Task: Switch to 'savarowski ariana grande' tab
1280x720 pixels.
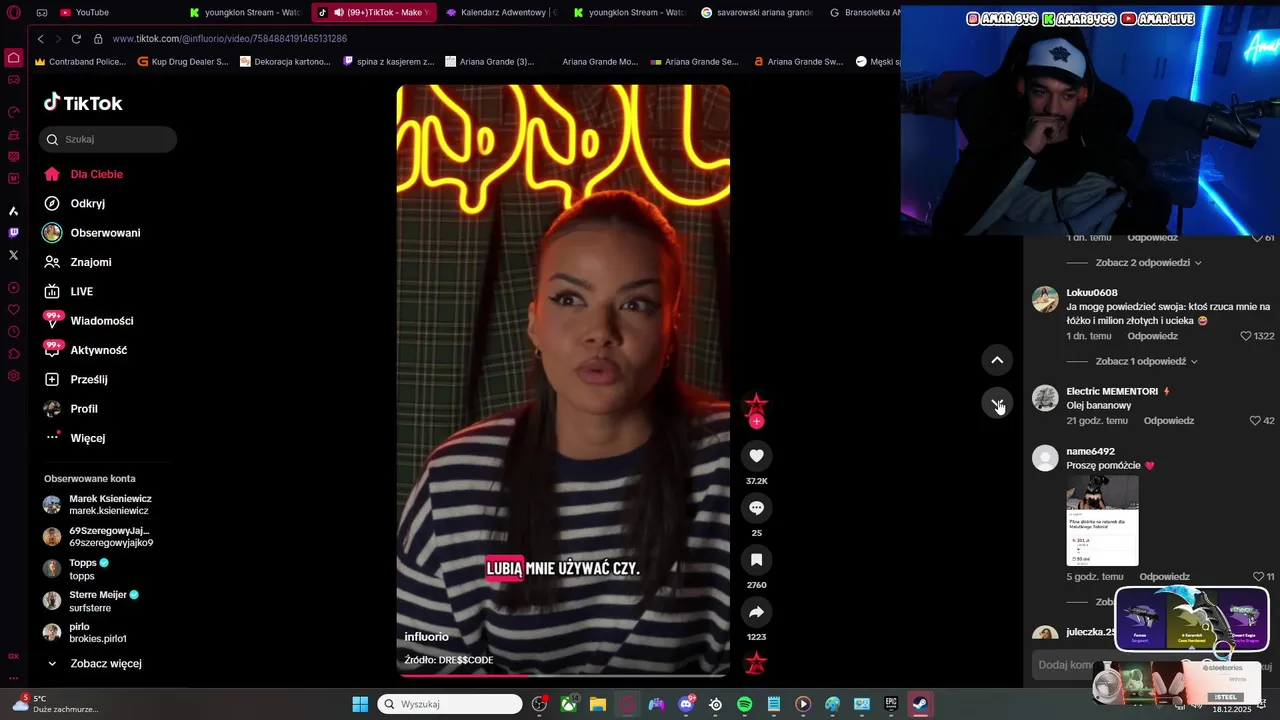Action: (x=757, y=13)
